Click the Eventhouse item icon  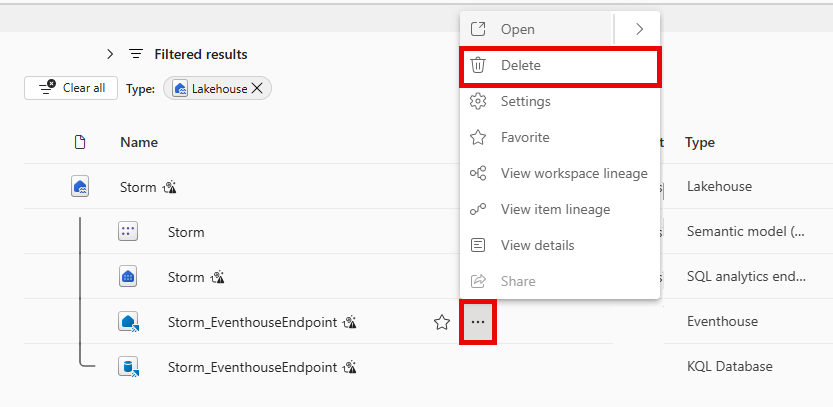click(x=128, y=322)
